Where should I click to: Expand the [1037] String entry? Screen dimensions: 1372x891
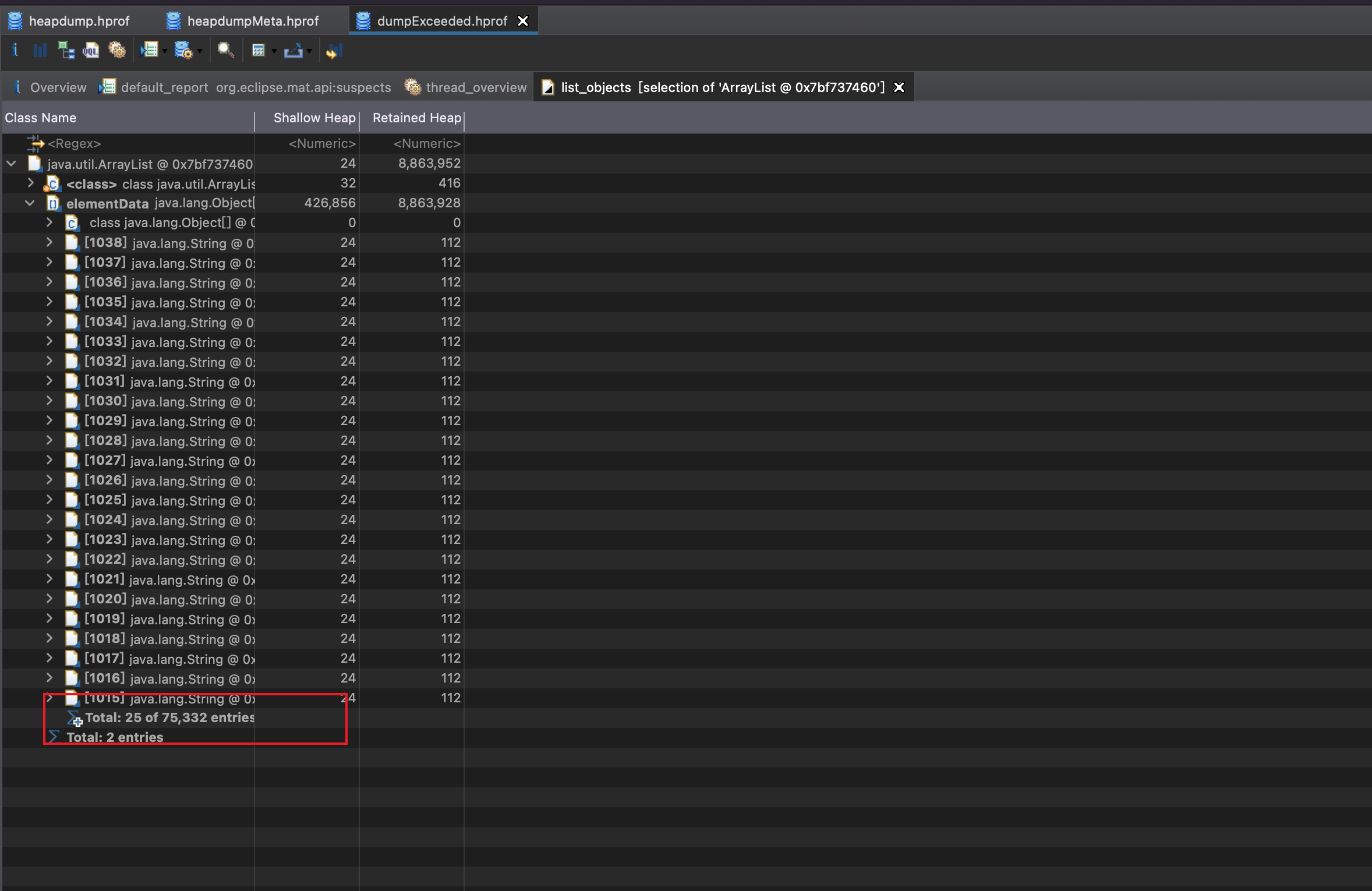click(x=49, y=262)
